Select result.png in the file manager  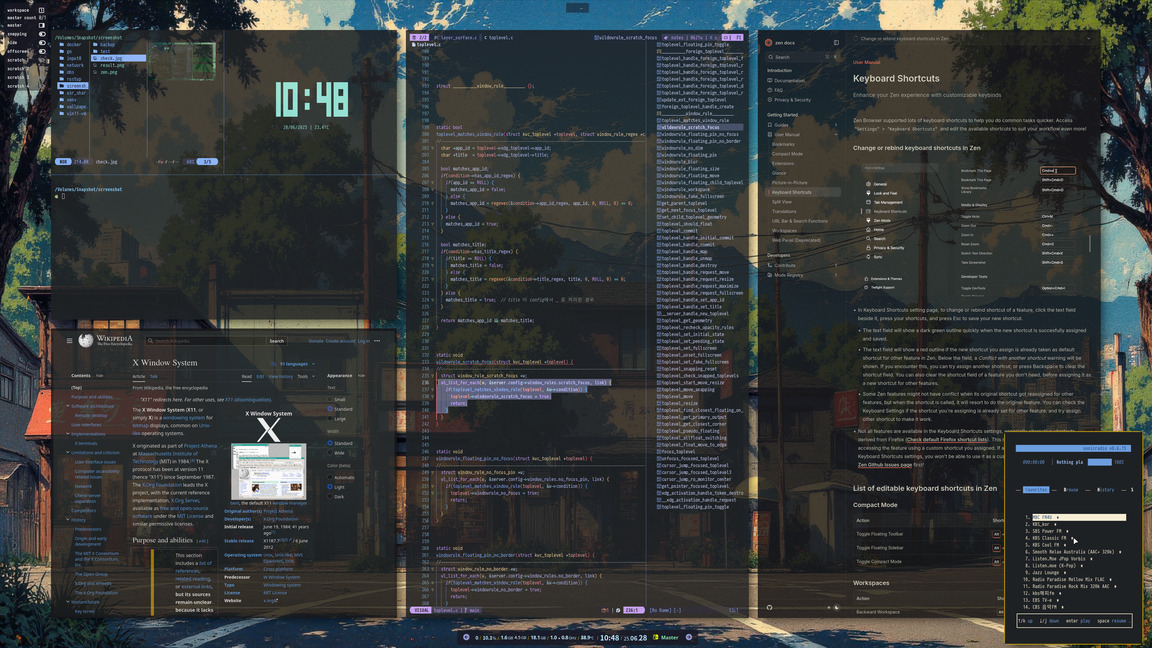point(109,65)
